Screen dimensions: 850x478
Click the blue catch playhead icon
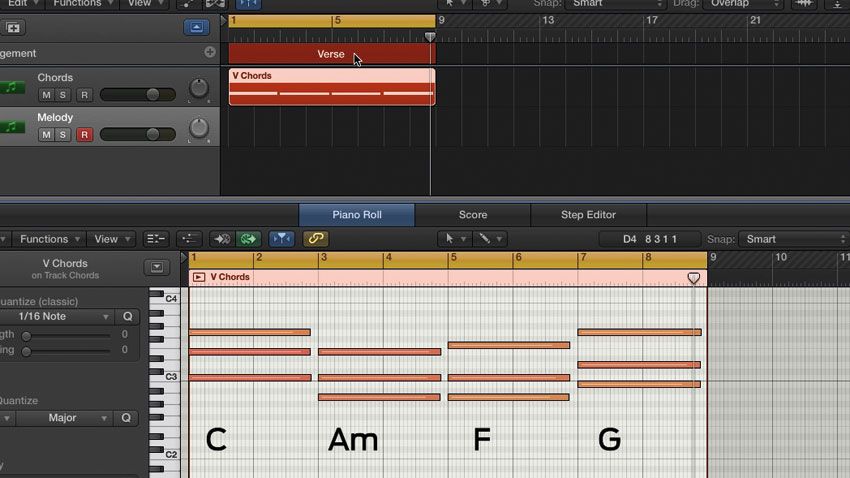pyautogui.click(x=281, y=238)
